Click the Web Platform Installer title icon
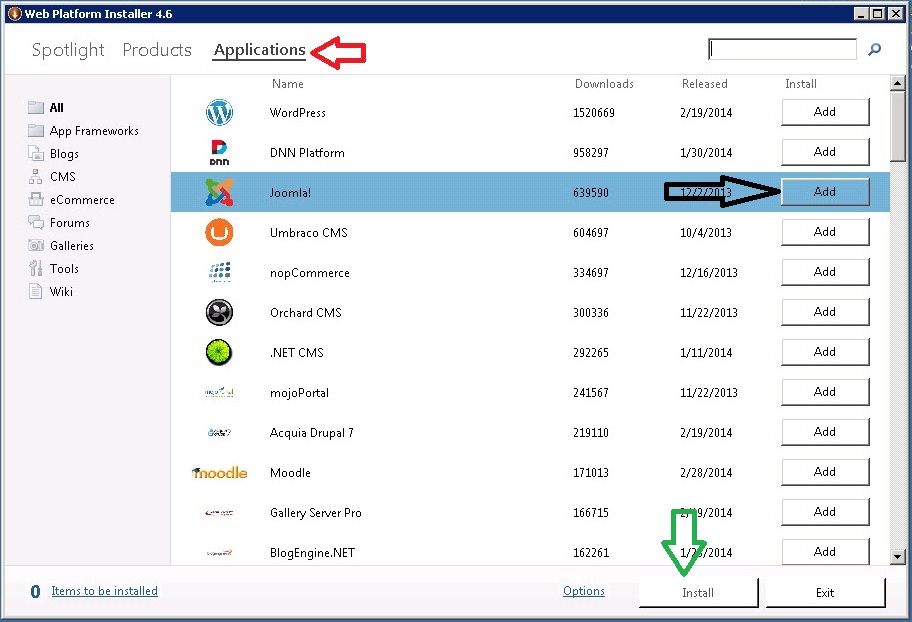The image size is (912, 622). (x=15, y=13)
